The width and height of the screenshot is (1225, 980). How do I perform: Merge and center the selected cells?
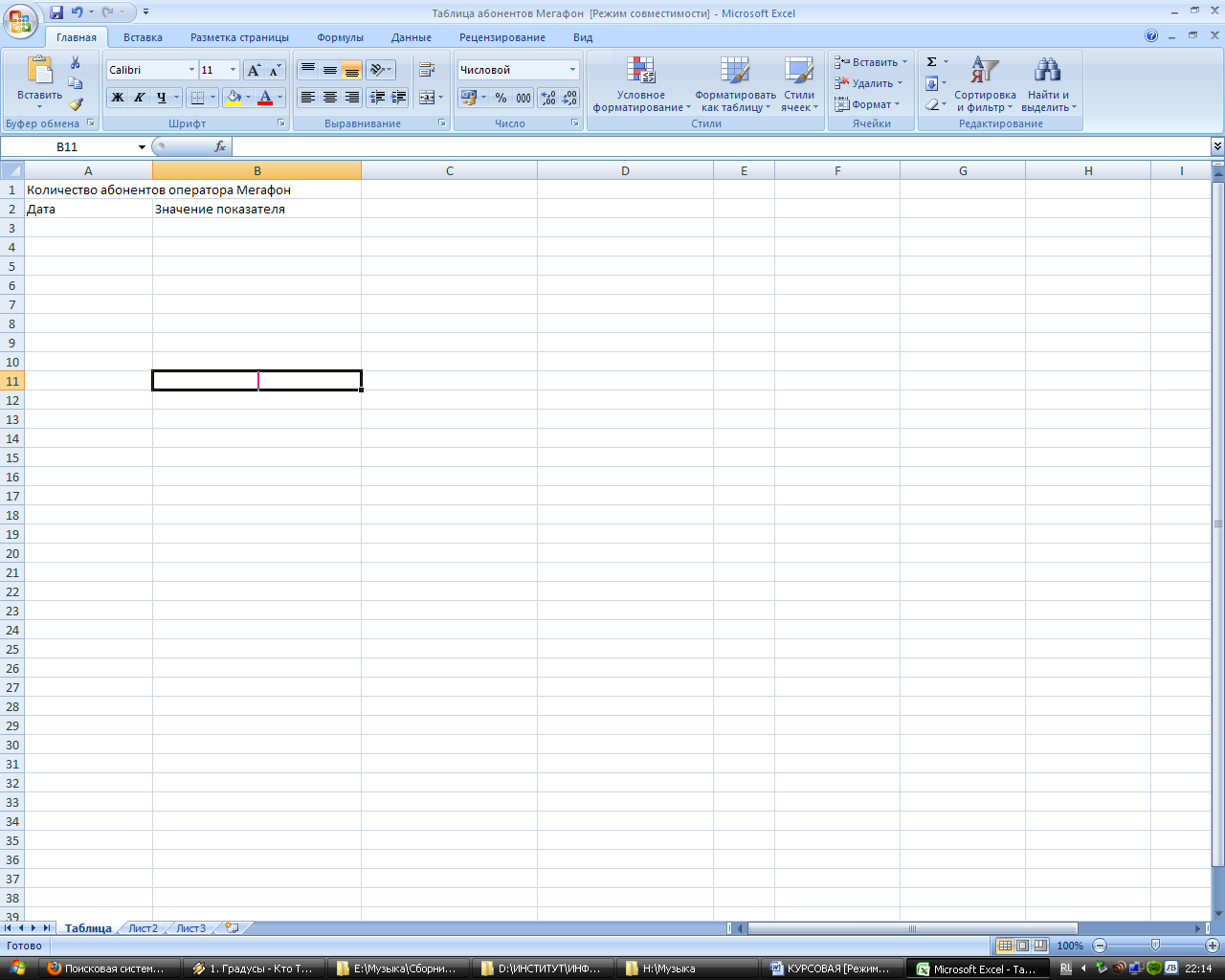click(427, 98)
